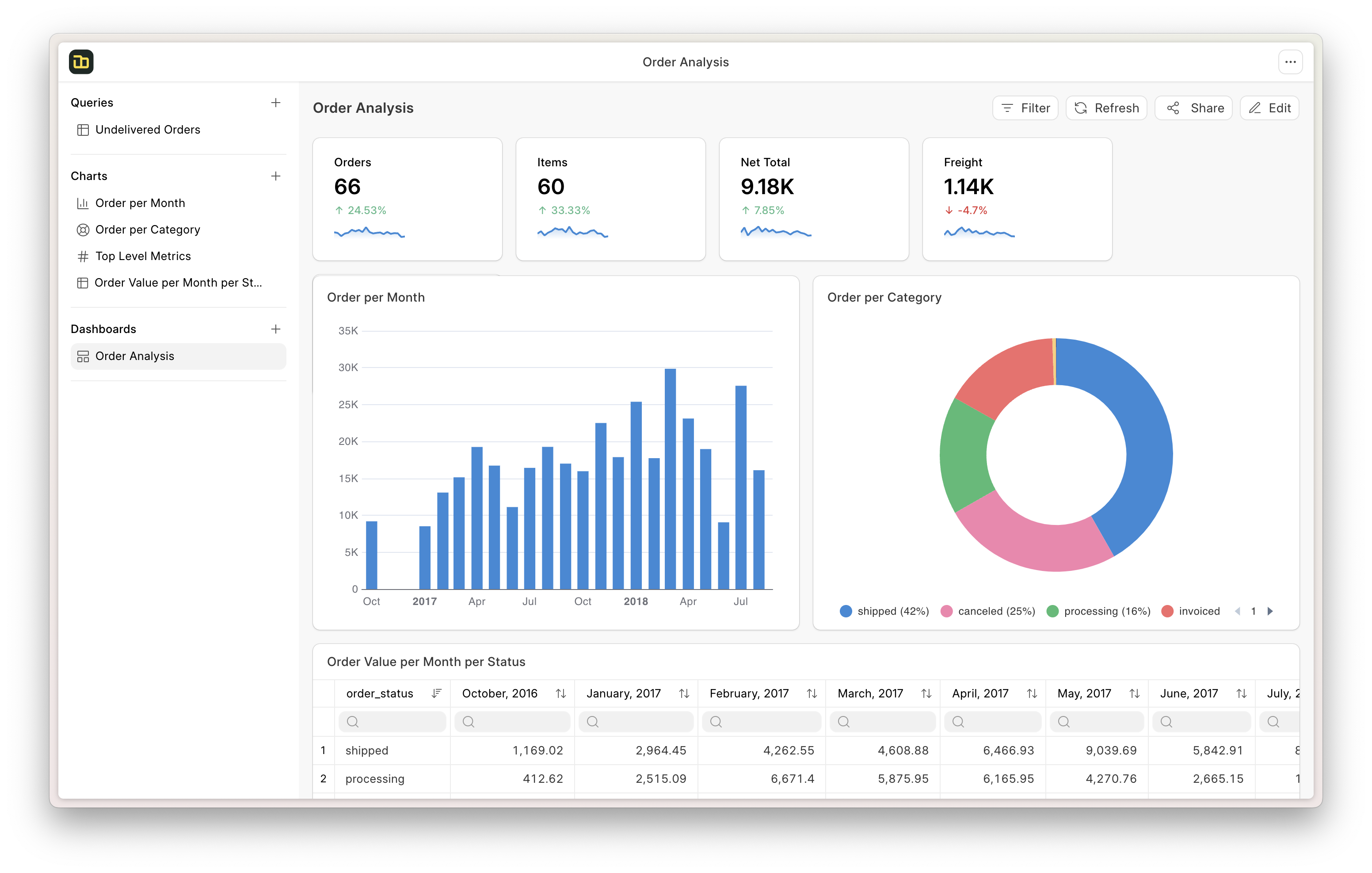Go to next legend page with right arrow

coord(1269,611)
